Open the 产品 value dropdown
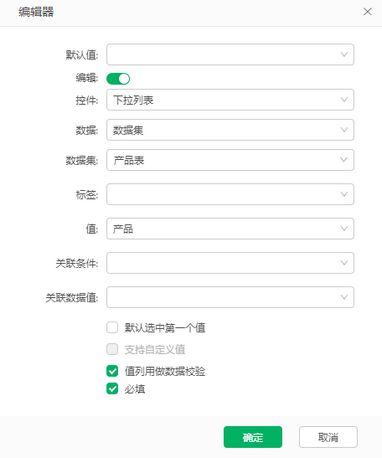The image size is (382, 458). 230,229
